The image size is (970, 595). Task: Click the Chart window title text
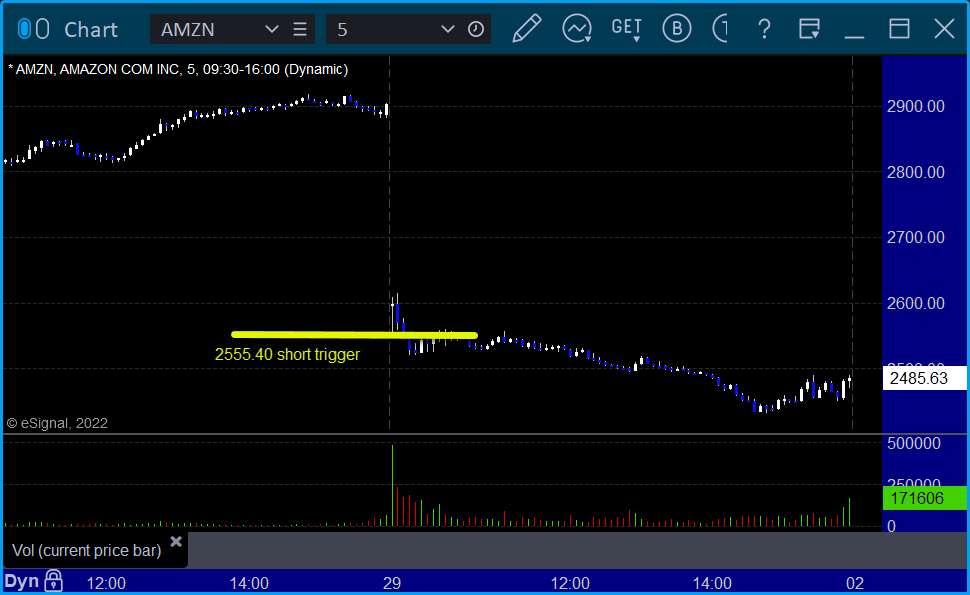click(x=91, y=29)
